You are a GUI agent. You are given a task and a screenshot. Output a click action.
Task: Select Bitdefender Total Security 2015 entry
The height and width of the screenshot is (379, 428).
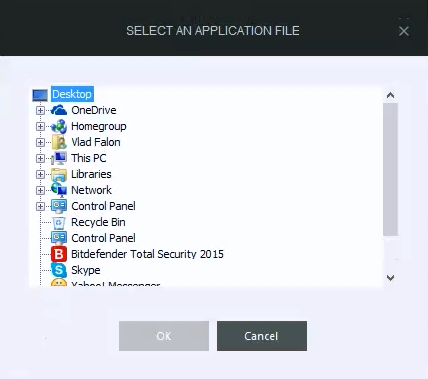[147, 254]
